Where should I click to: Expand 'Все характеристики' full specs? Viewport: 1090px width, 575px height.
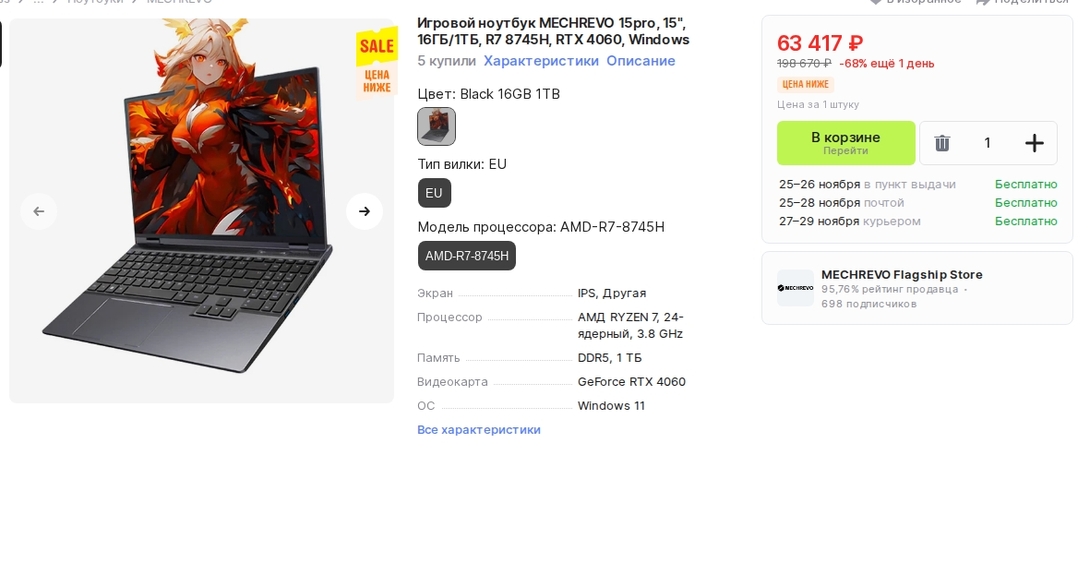(x=479, y=430)
